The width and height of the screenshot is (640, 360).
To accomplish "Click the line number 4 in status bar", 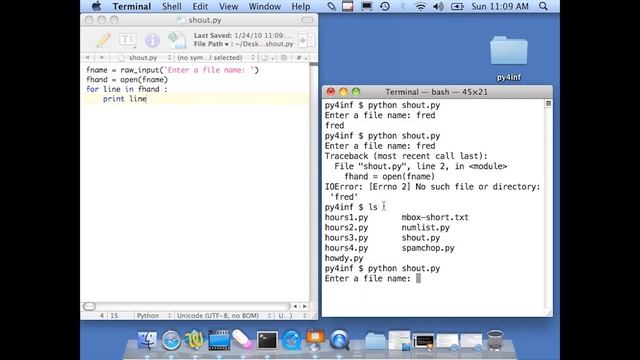I will pyautogui.click(x=101, y=316).
